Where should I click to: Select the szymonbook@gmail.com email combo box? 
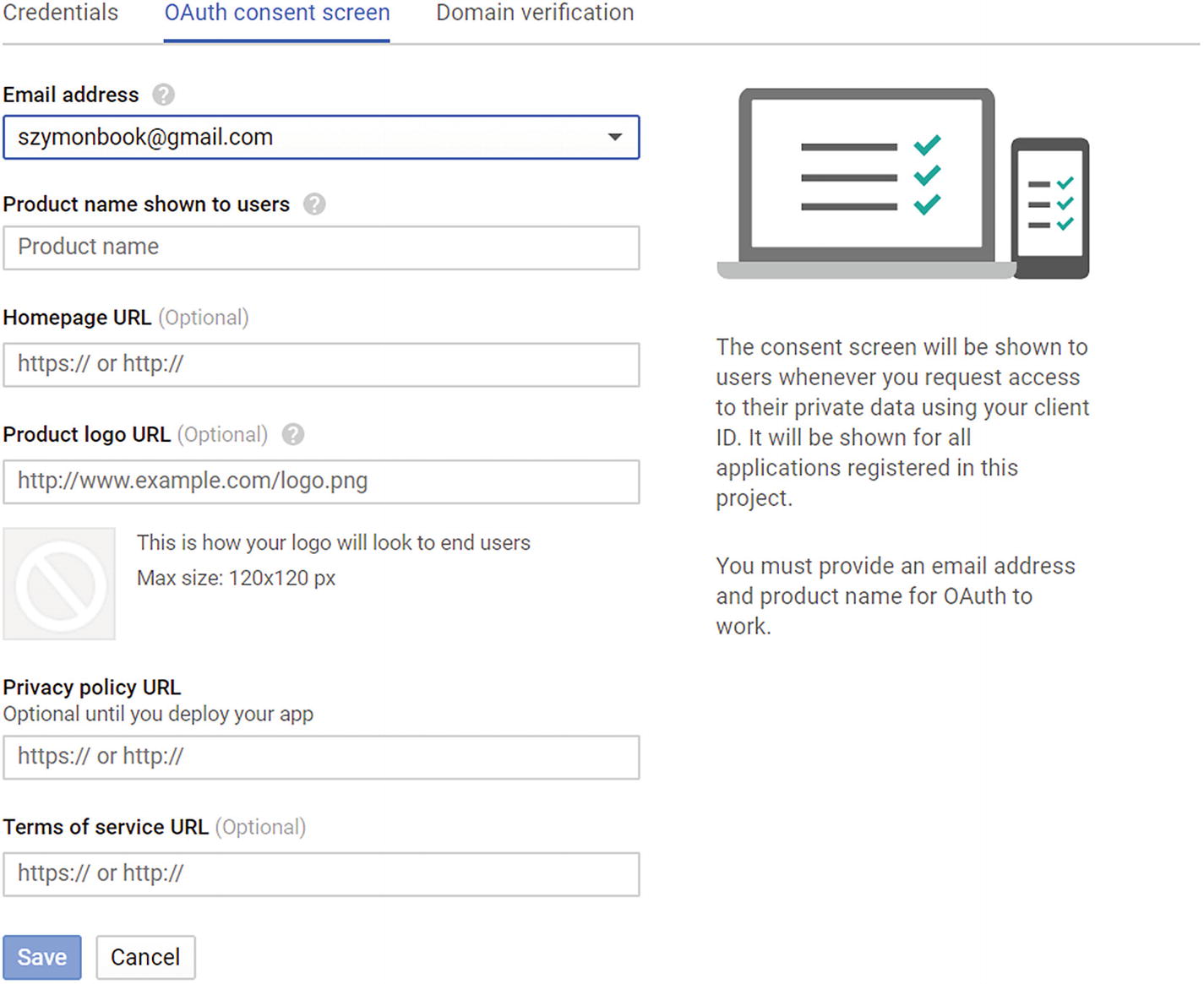coord(304,137)
